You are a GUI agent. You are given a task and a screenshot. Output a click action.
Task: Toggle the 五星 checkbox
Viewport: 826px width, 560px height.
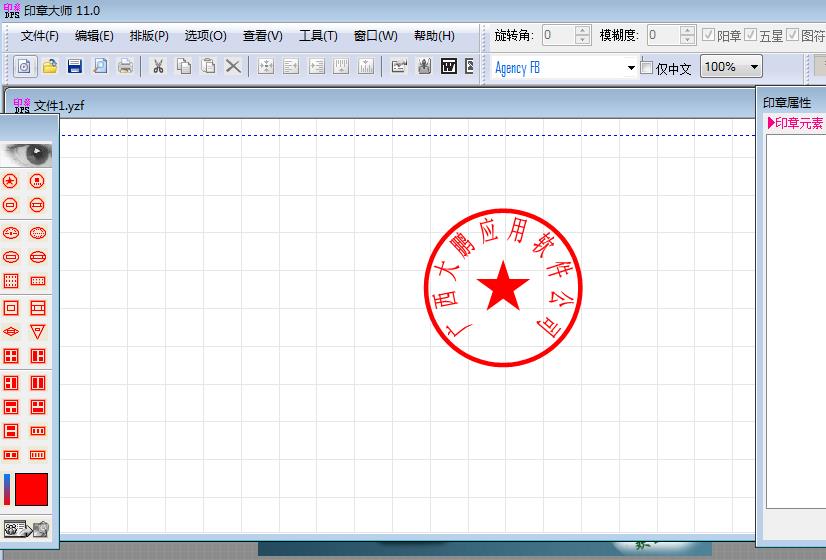click(x=751, y=35)
